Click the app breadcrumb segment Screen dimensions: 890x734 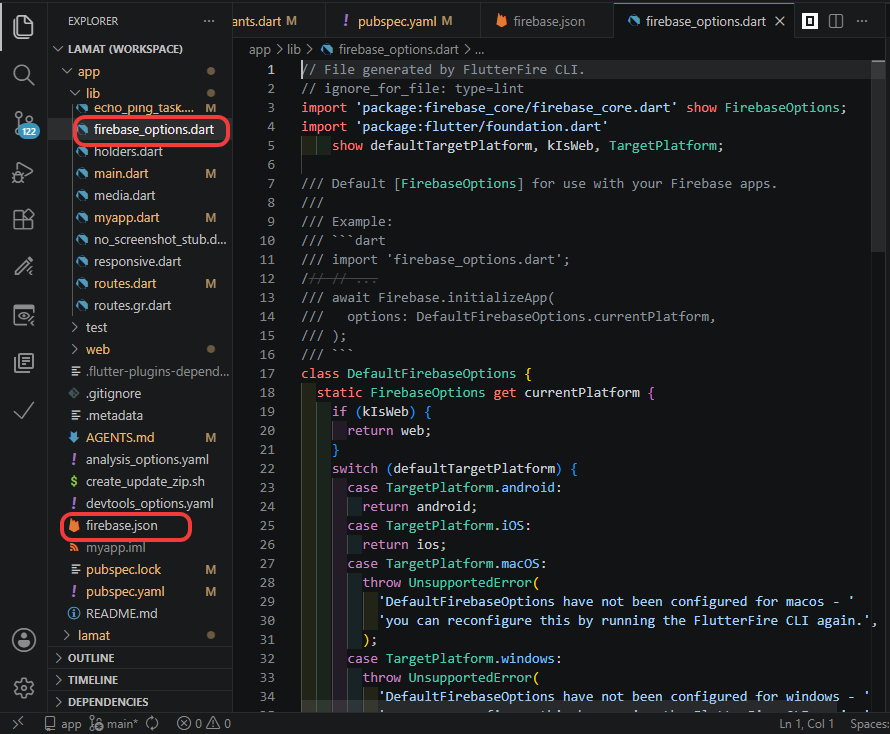tap(259, 49)
